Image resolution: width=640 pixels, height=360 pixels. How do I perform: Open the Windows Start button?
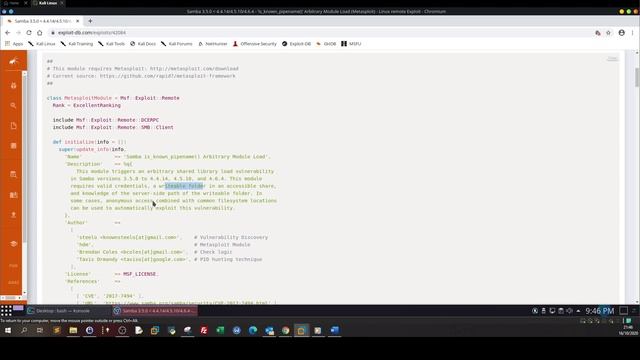pos(7,330)
